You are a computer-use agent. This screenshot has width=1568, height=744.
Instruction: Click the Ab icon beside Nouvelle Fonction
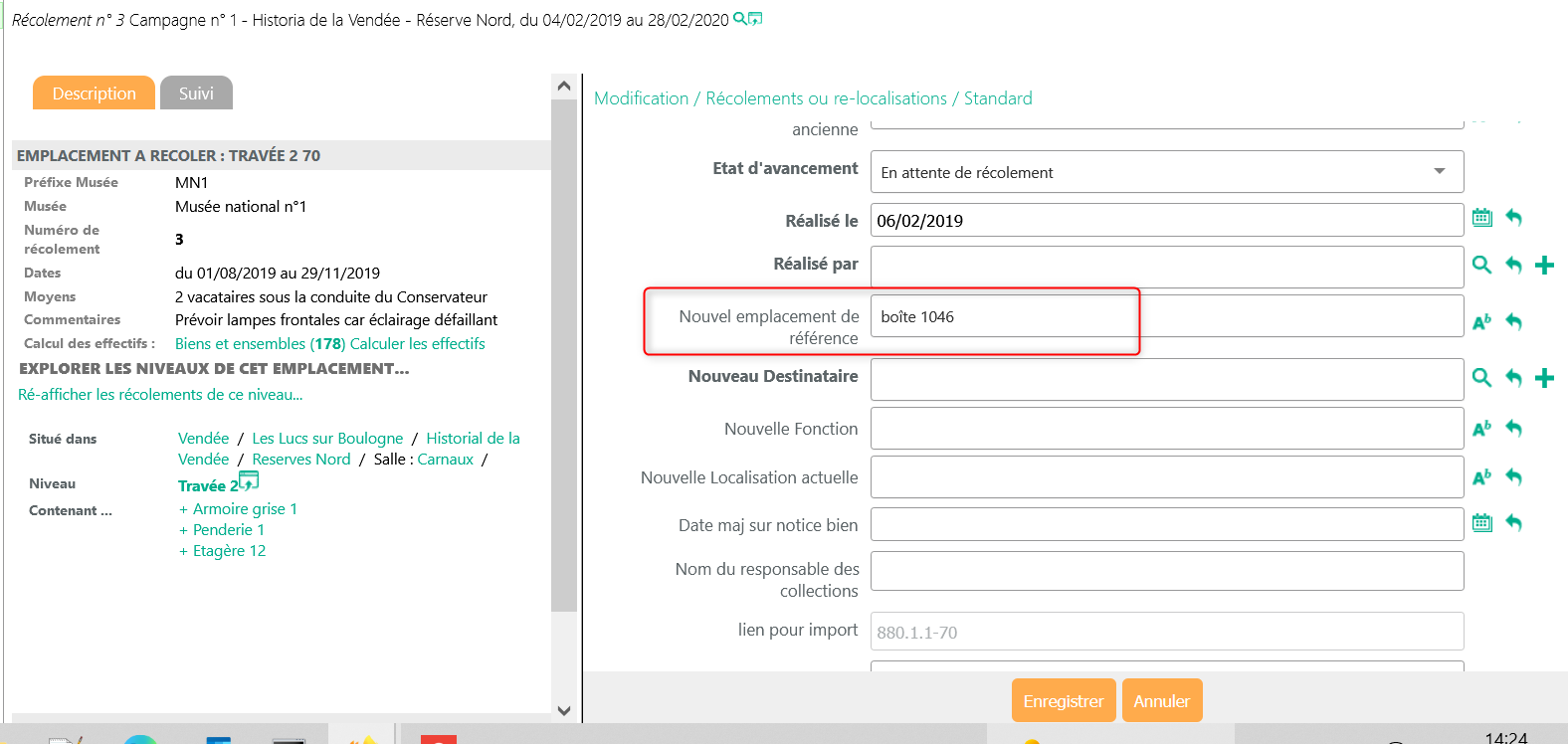(x=1481, y=429)
